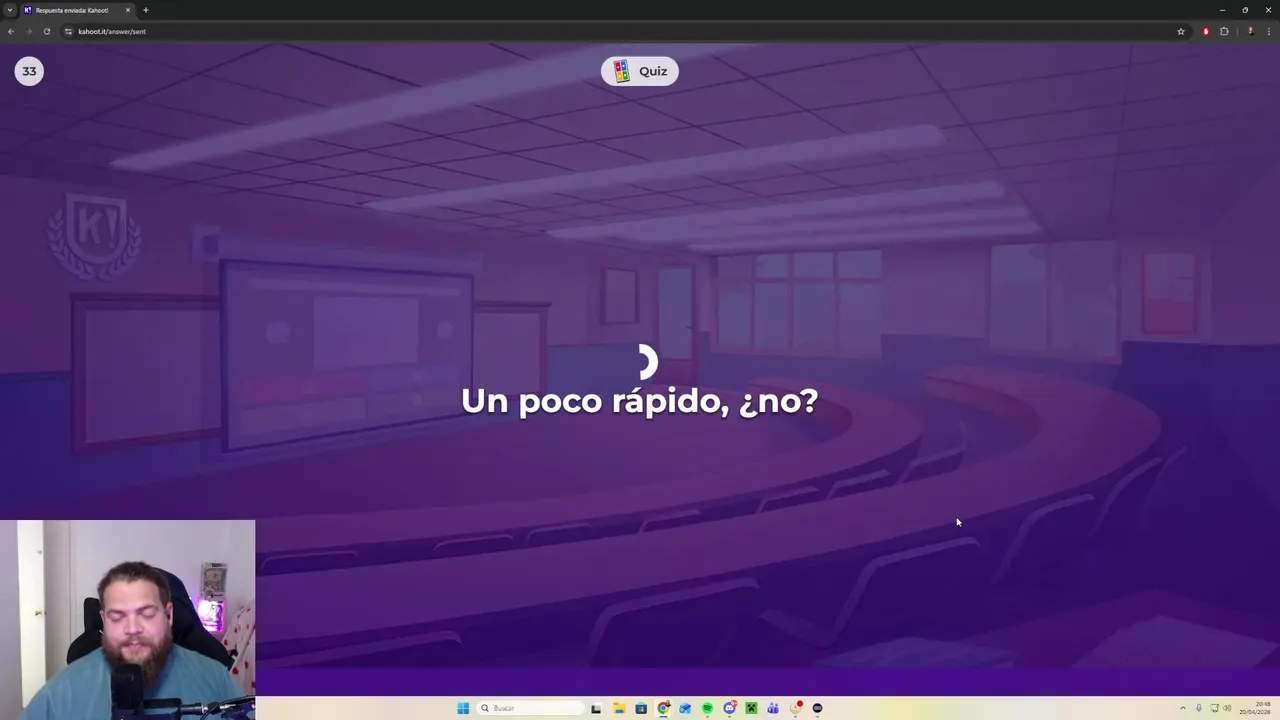Viewport: 1280px width, 720px height.
Task: Show hidden system tray icons
Action: coord(1183,708)
